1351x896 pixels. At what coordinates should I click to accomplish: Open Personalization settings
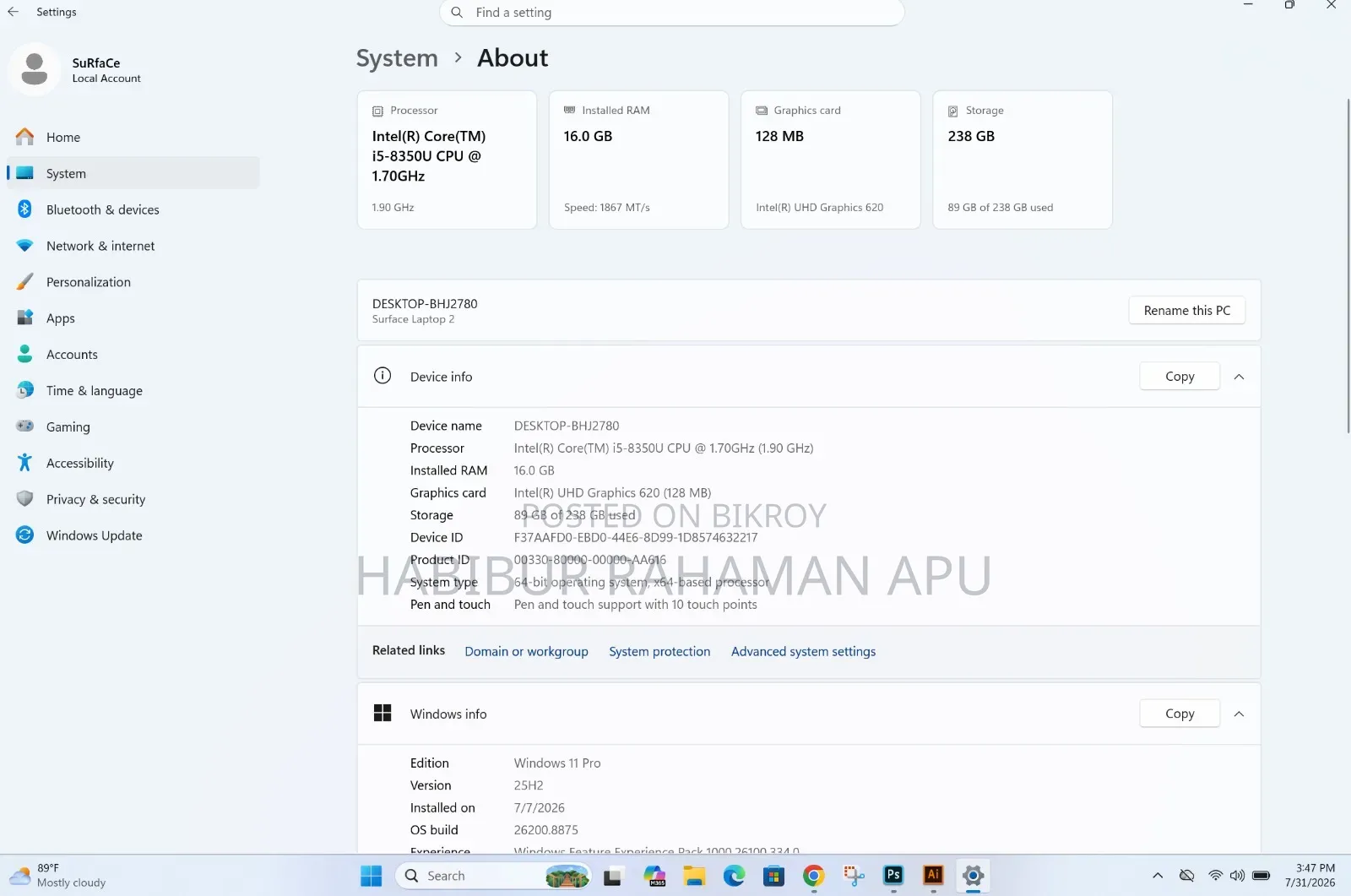(133, 282)
